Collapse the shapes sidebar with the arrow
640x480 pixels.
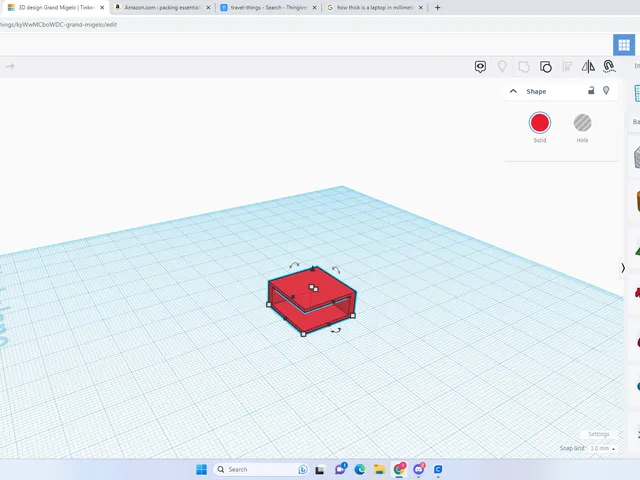623,268
